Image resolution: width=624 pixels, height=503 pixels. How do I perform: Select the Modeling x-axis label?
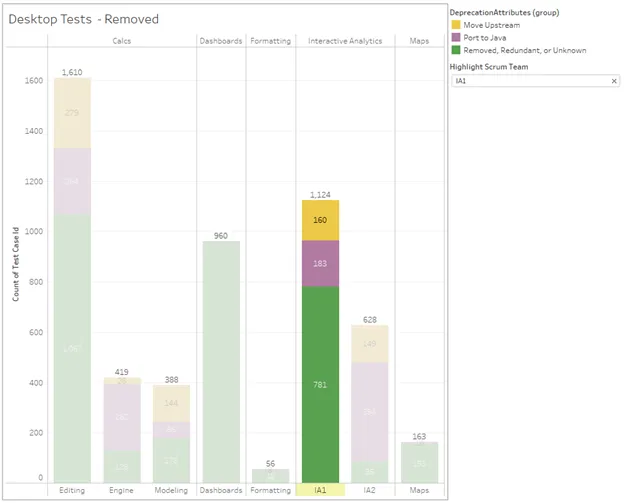pyautogui.click(x=170, y=491)
